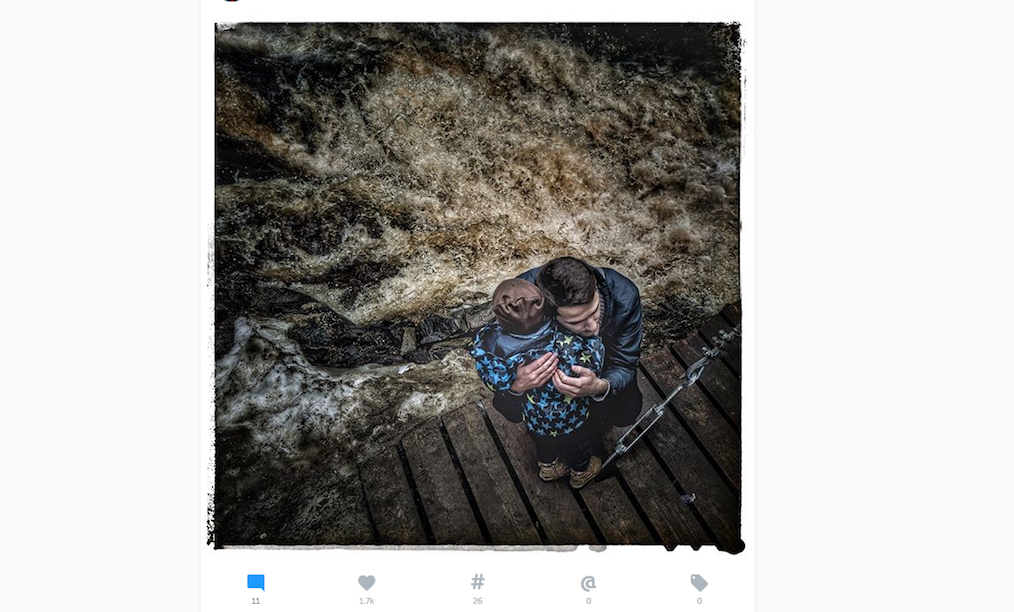Click the child's tan boots in the photo

tap(569, 472)
